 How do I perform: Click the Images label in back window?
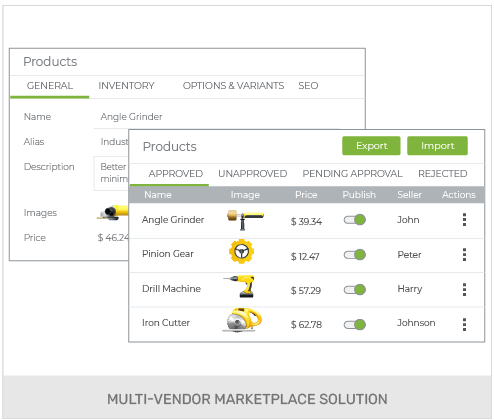point(40,213)
